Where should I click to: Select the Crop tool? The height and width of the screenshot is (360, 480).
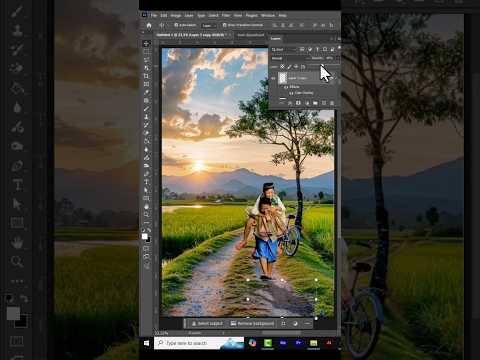tap(146, 76)
